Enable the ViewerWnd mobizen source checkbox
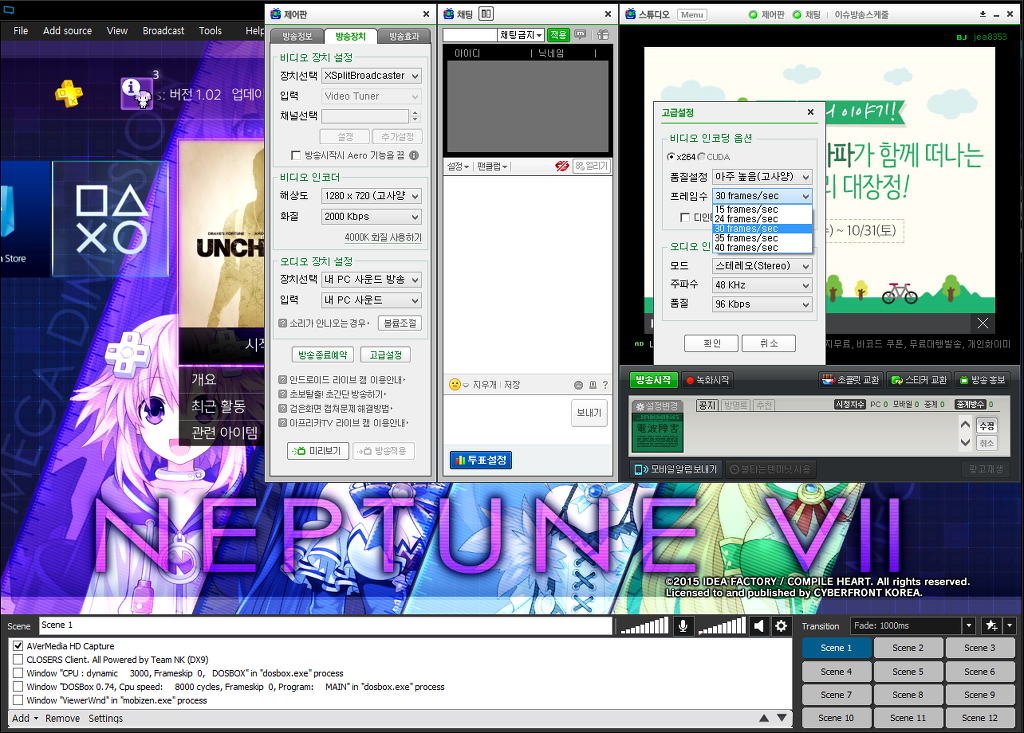This screenshot has width=1024, height=733. click(18, 700)
